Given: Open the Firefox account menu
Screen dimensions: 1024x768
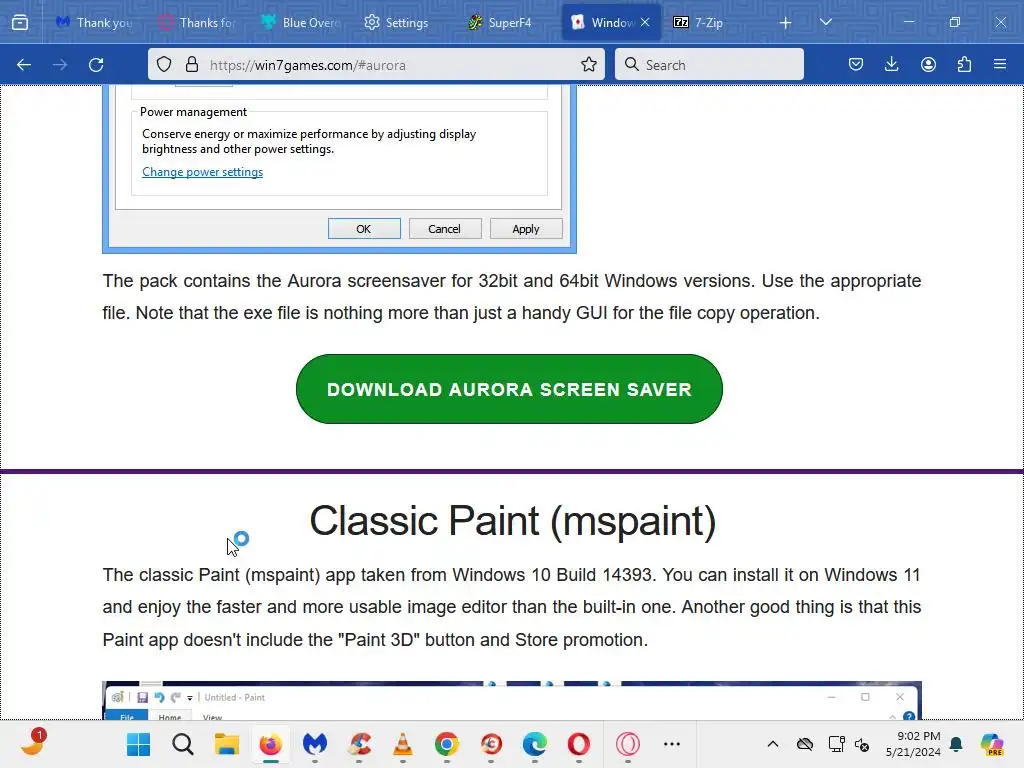Looking at the screenshot, I should (928, 65).
